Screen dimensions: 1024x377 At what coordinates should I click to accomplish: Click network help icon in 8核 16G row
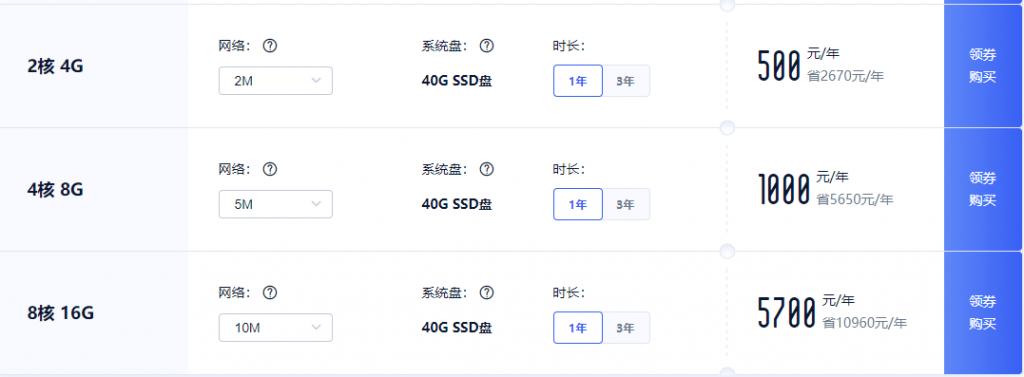point(270,293)
